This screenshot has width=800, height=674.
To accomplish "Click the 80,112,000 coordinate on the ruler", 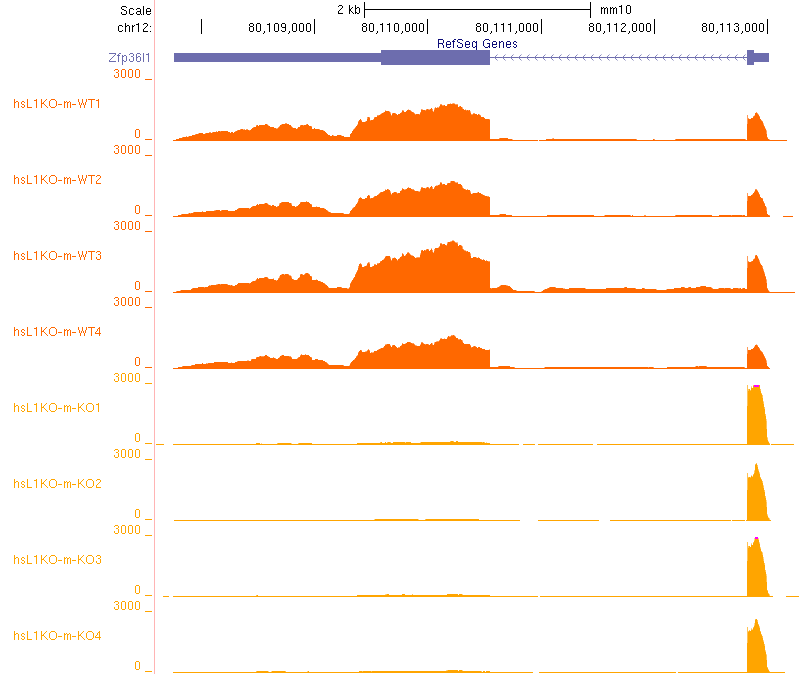I will pyautogui.click(x=621, y=27).
